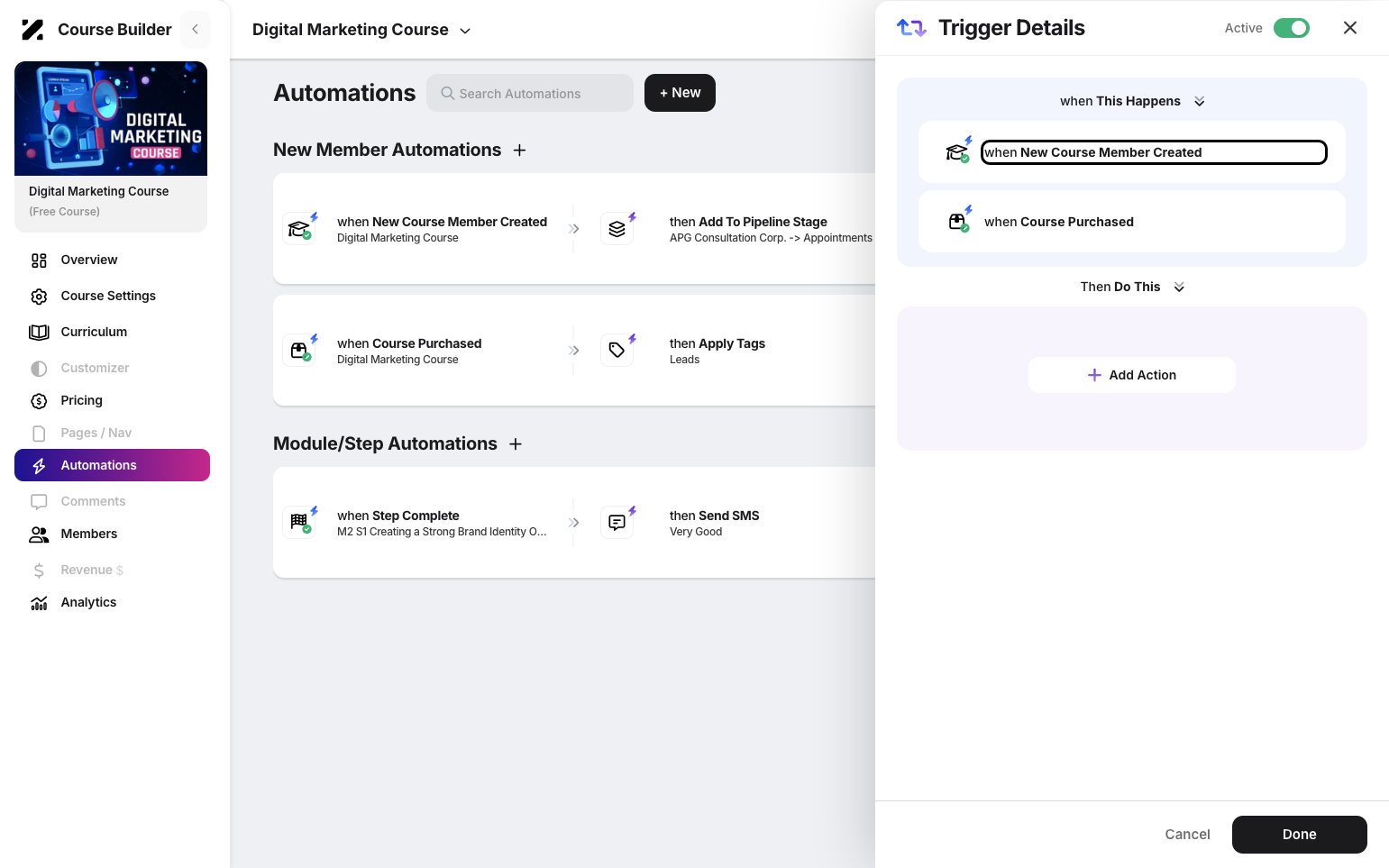Collapse the sidebar with the back chevron
The width and height of the screenshot is (1389, 868).
(195, 30)
